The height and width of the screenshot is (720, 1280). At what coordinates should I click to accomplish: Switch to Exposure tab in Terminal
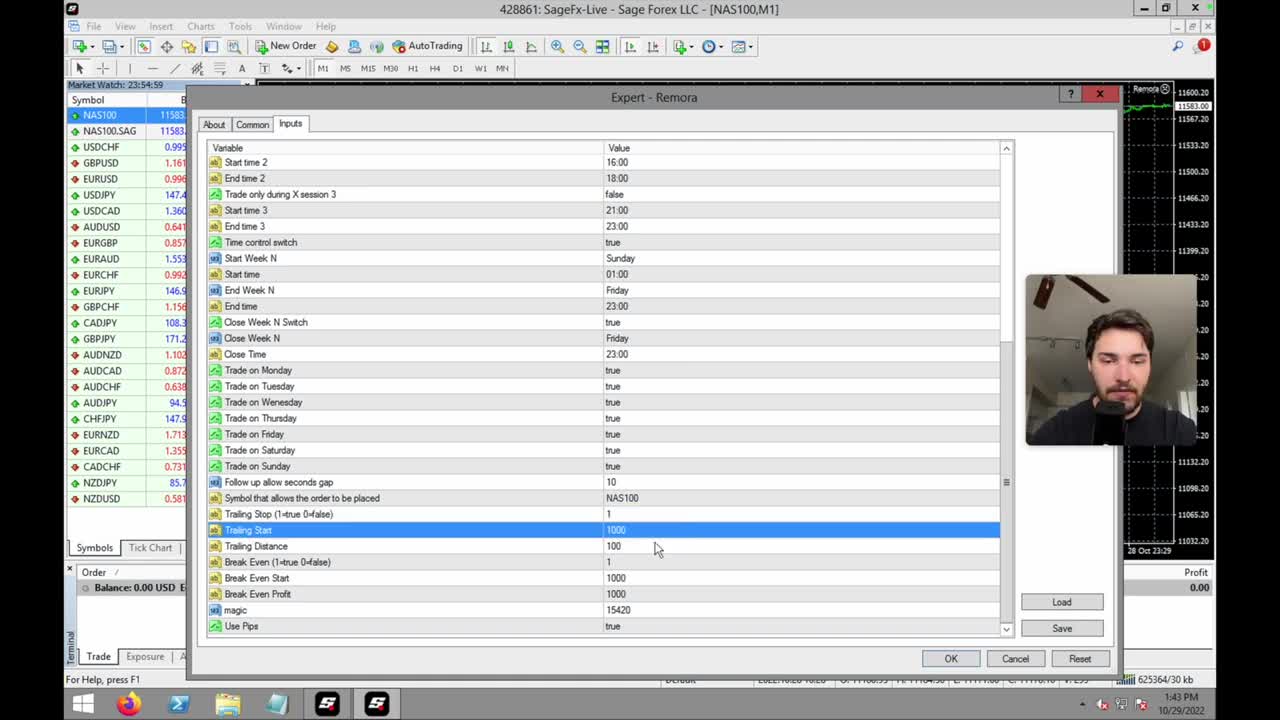(145, 657)
